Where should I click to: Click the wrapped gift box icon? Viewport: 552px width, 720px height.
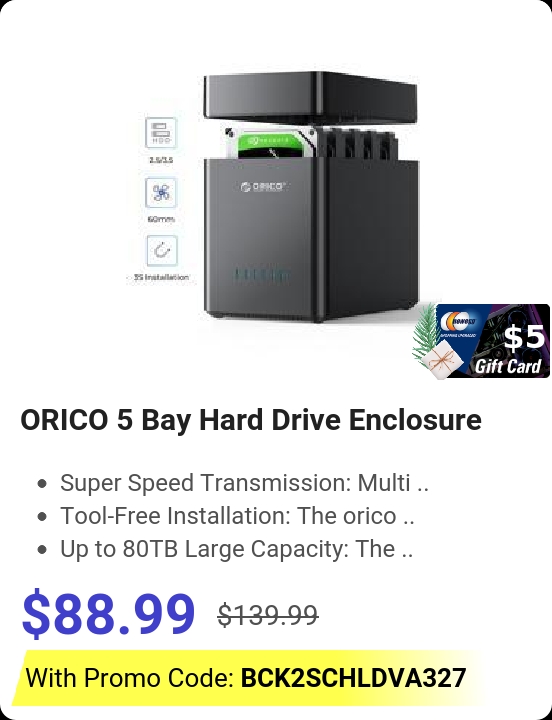click(443, 361)
